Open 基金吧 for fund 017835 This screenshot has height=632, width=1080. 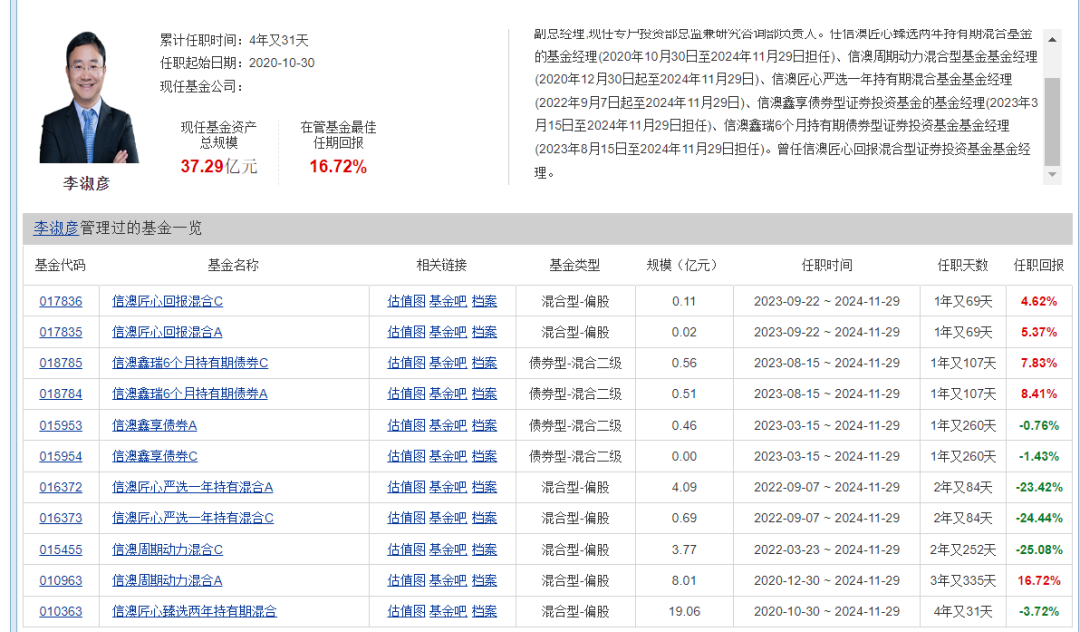click(448, 332)
